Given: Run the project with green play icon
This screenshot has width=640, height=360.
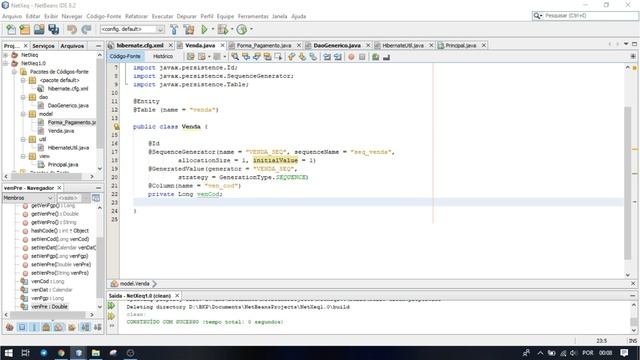Looking at the screenshot, I should tap(204, 29).
